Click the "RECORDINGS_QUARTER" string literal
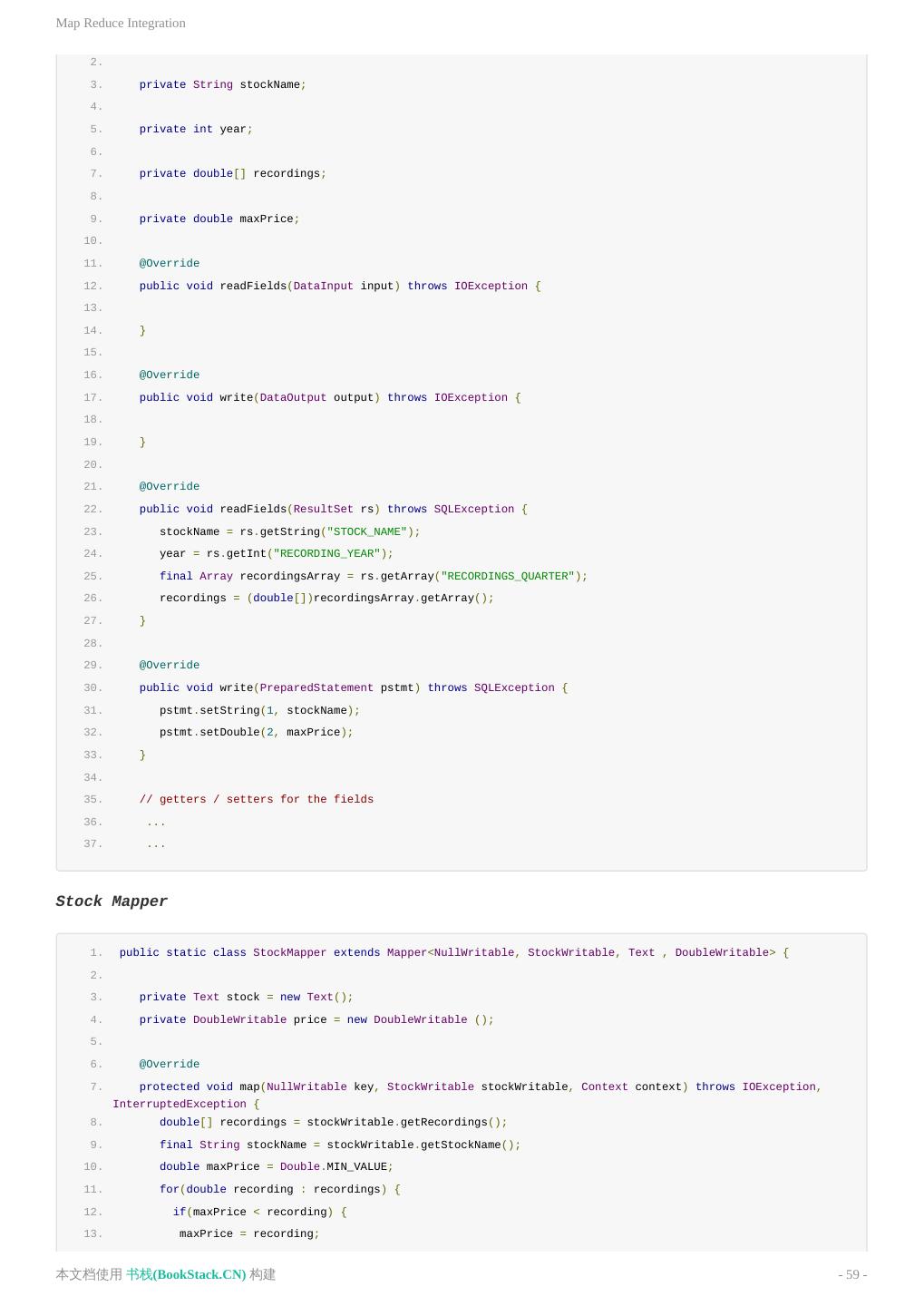The height and width of the screenshot is (1306, 924). [x=508, y=576]
